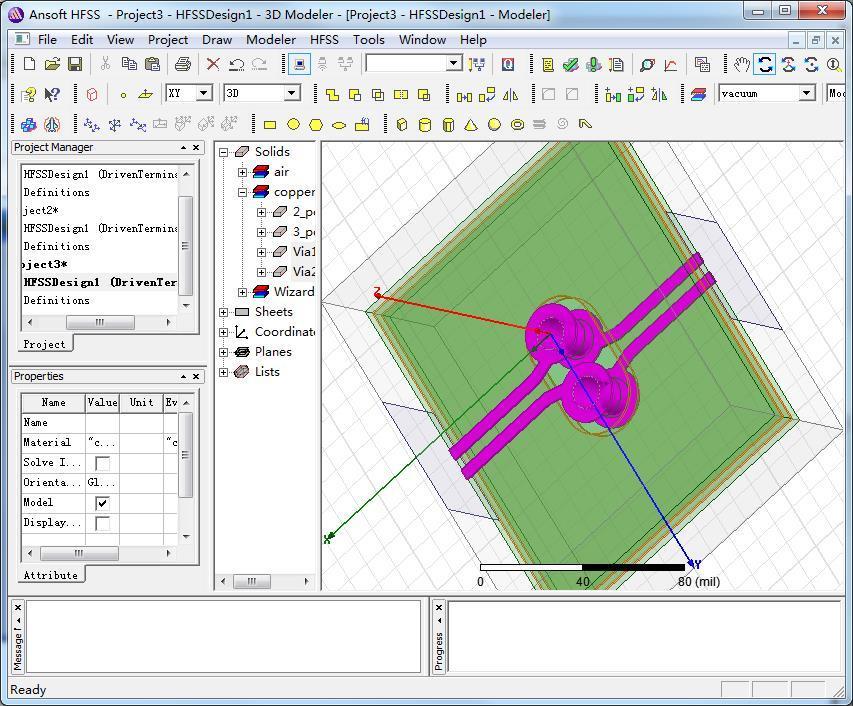Viewport: 853px width, 706px height.
Task: Click the Project Manager horizontal scrollbar thumb
Action: click(x=100, y=323)
